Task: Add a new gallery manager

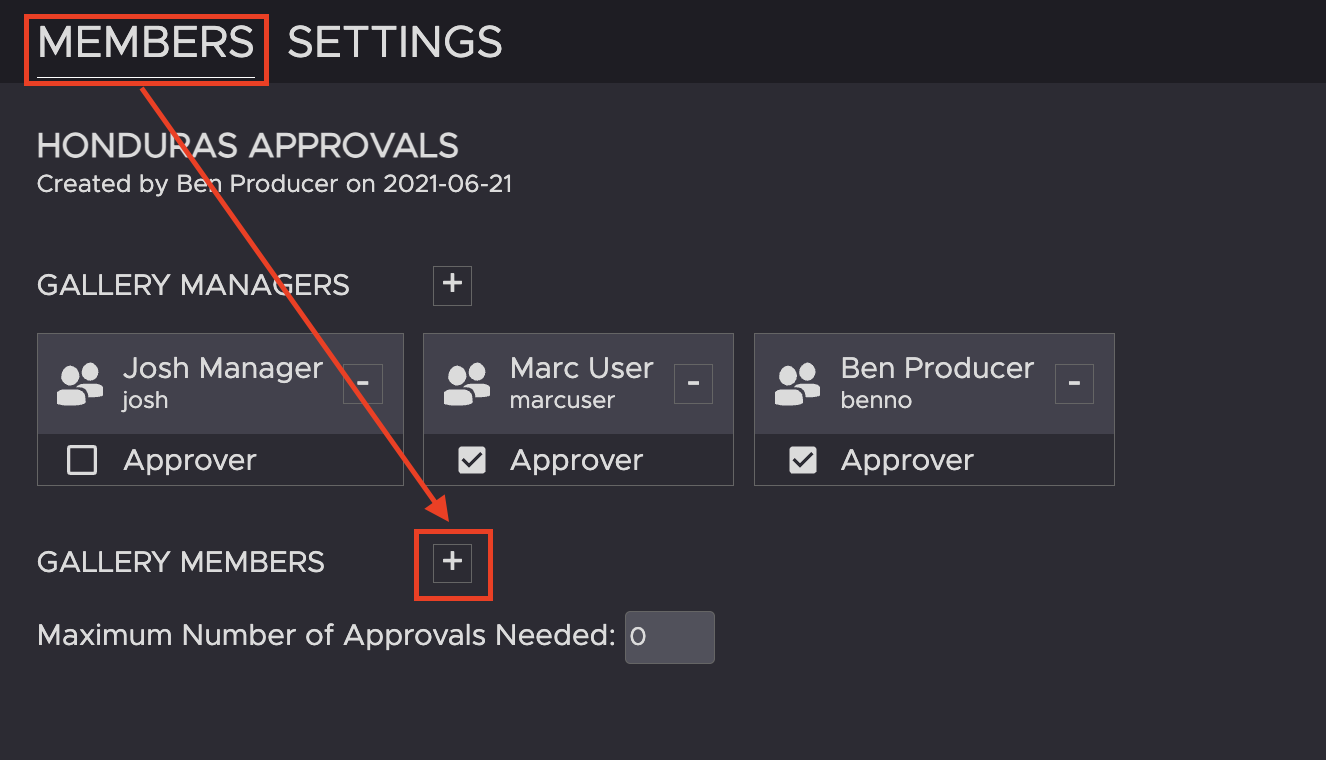Action: 452,285
